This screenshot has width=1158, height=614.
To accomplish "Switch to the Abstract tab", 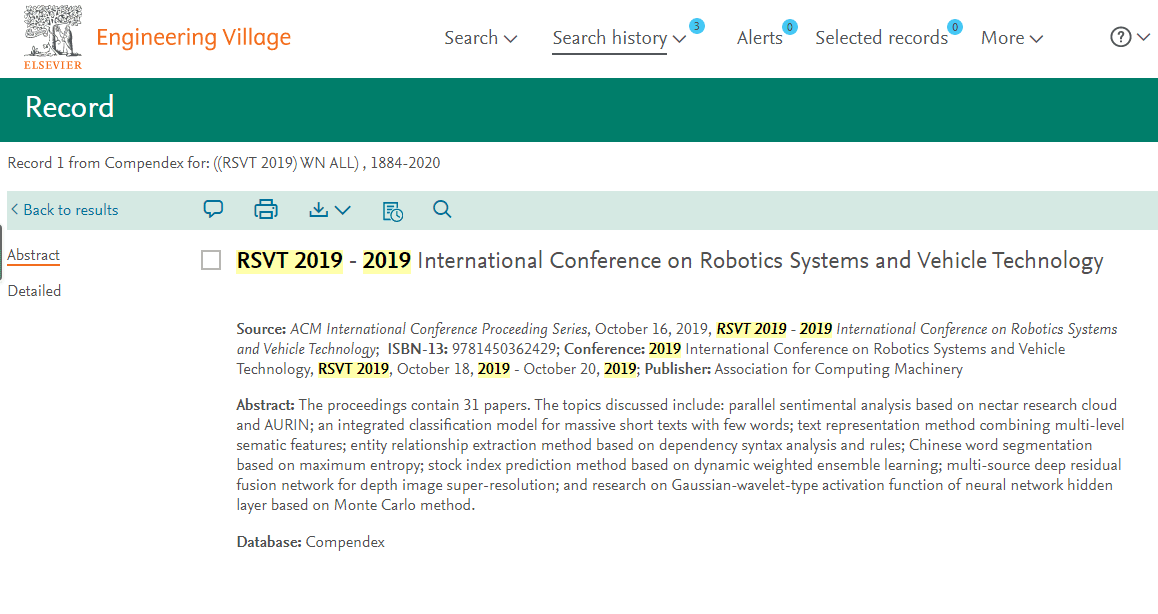I will 34,255.
